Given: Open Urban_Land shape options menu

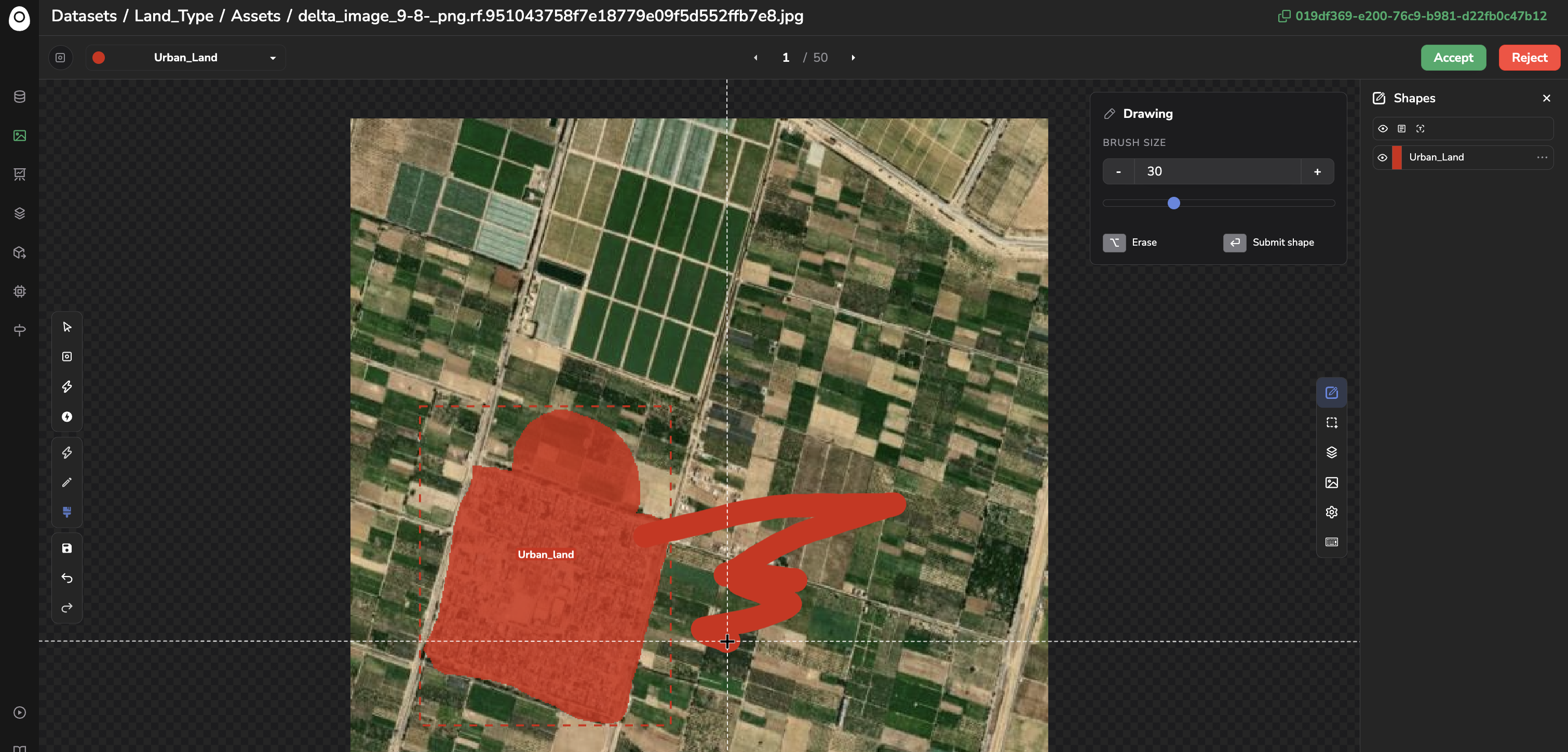Looking at the screenshot, I should pyautogui.click(x=1541, y=157).
